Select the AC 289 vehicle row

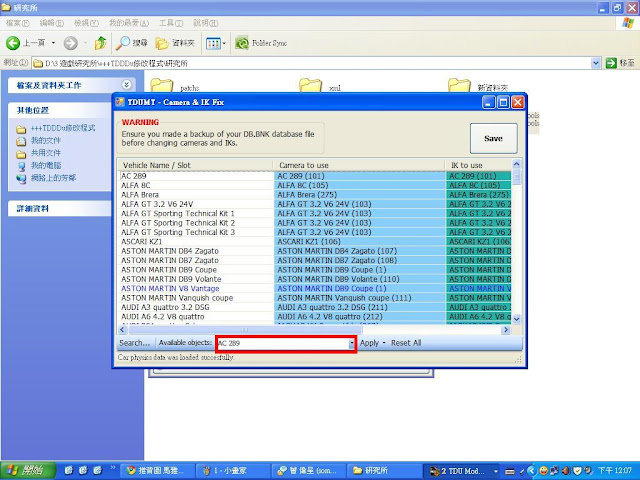click(x=197, y=176)
